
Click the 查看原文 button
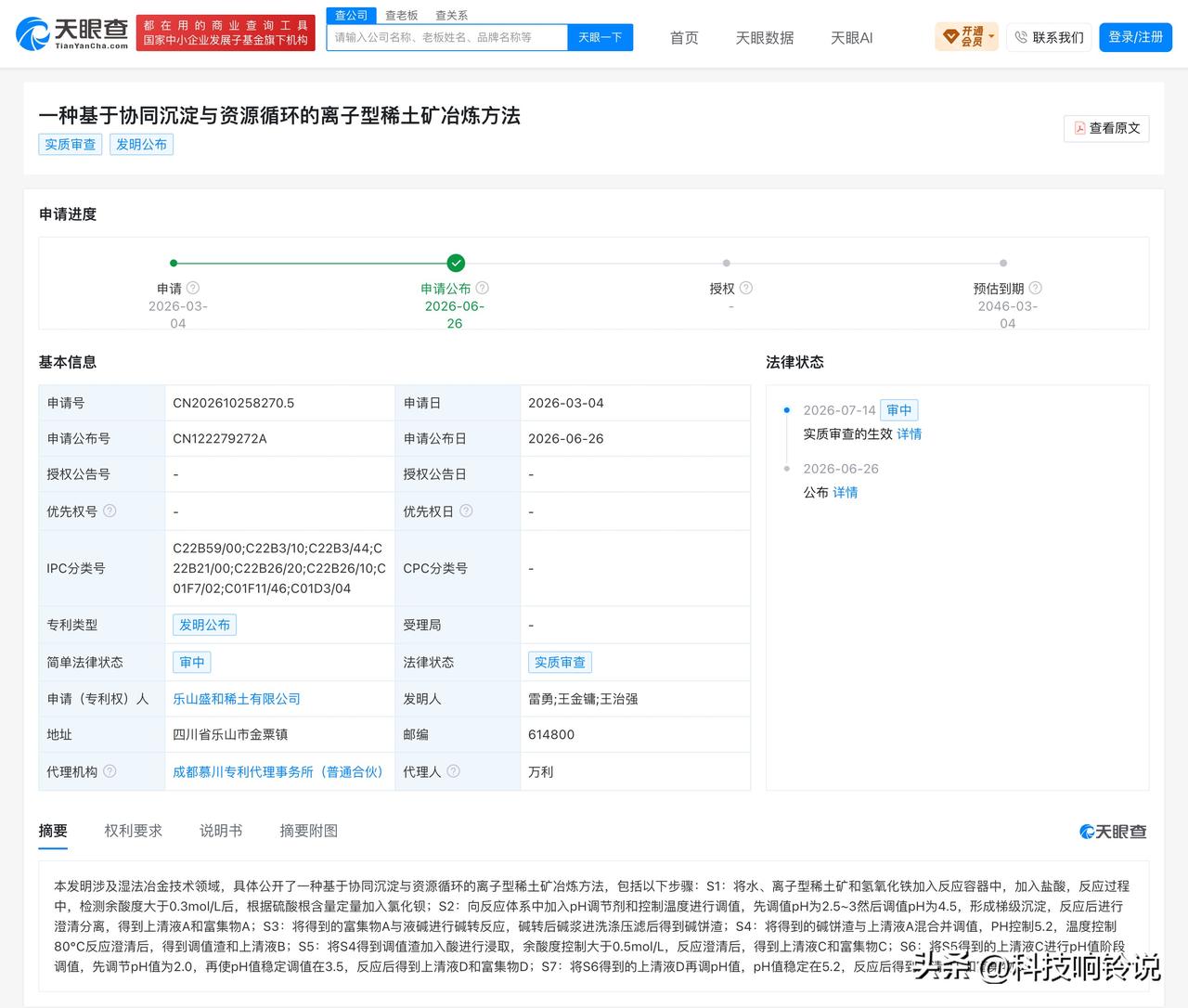[1106, 128]
